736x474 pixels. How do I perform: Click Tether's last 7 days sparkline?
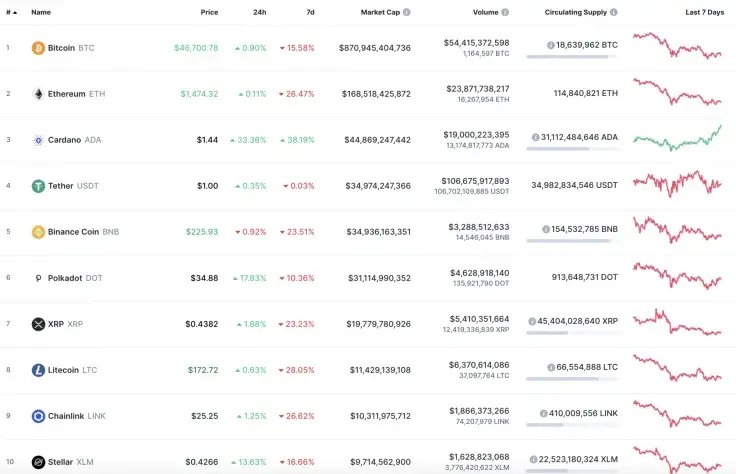point(678,185)
